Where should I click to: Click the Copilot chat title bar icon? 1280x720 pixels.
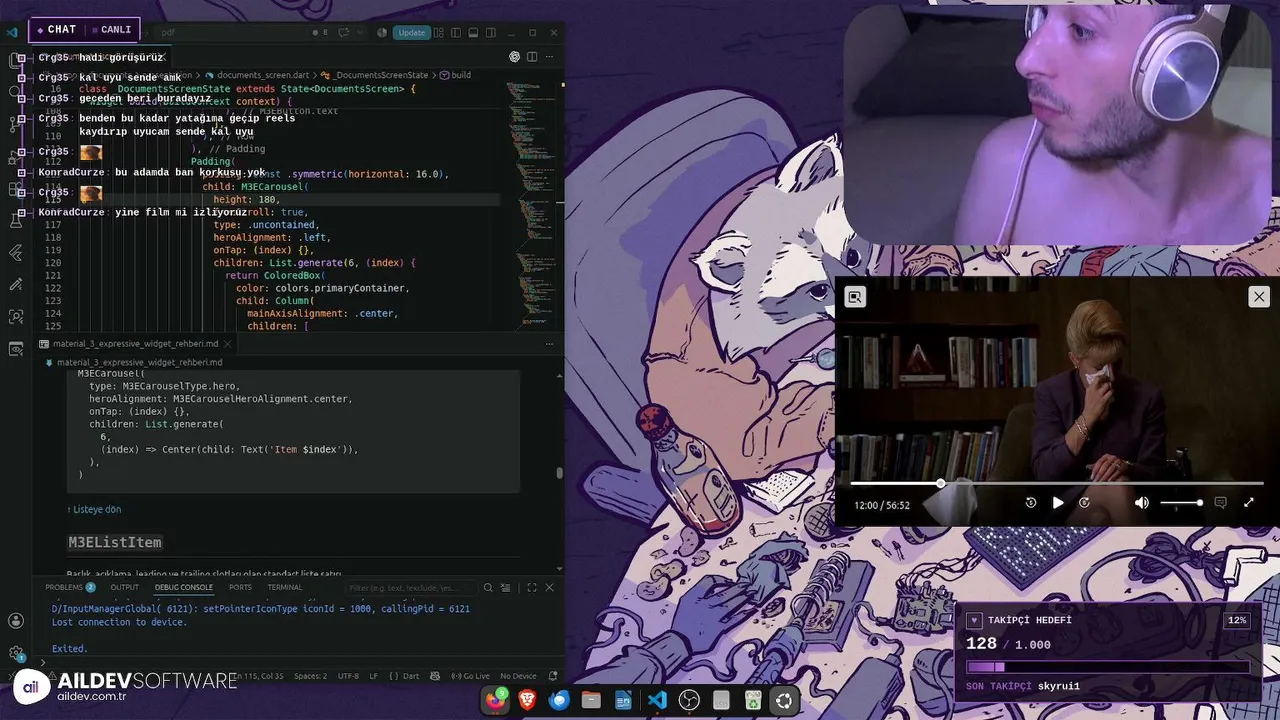coord(345,32)
